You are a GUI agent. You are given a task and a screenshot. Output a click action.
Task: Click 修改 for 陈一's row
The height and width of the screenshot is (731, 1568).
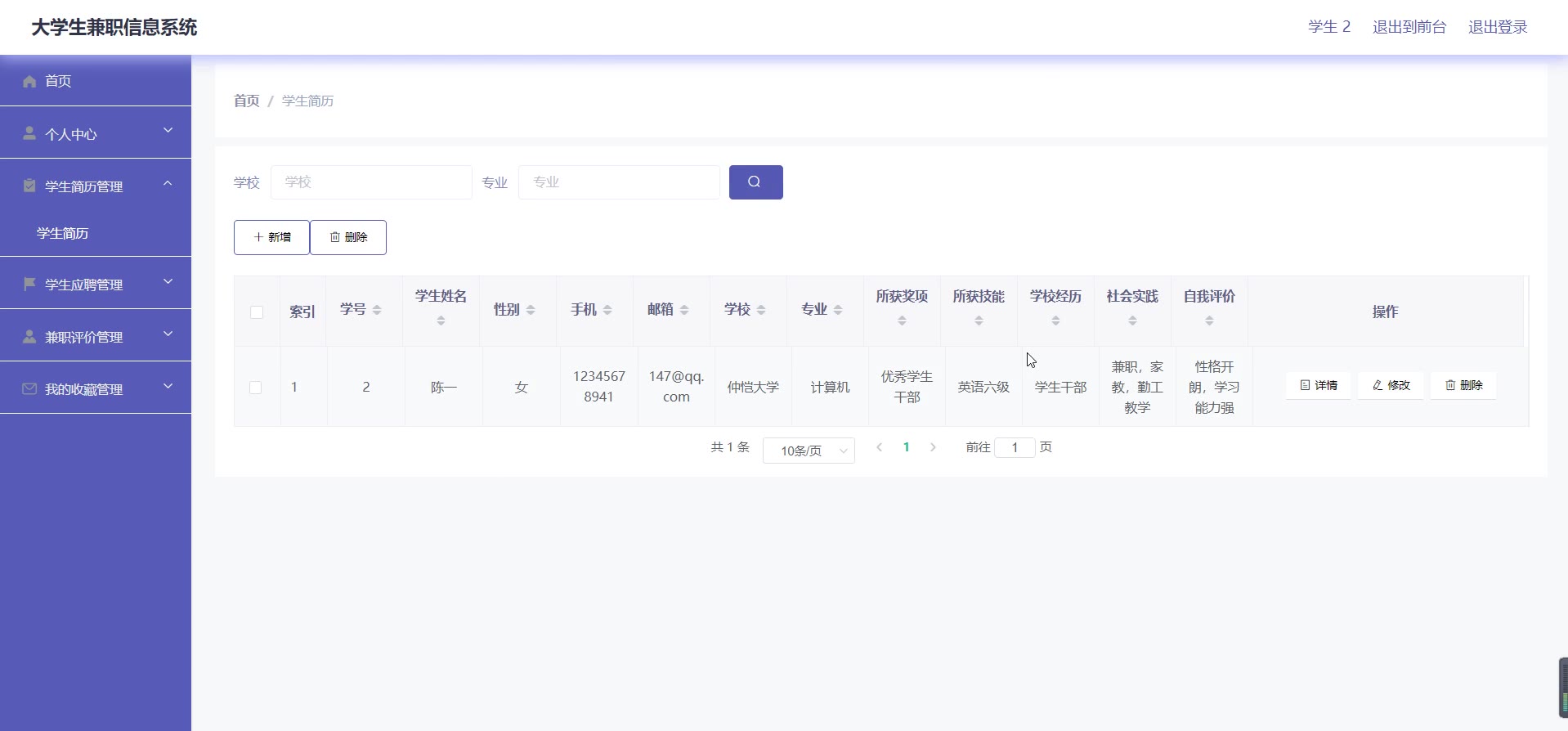click(1391, 385)
